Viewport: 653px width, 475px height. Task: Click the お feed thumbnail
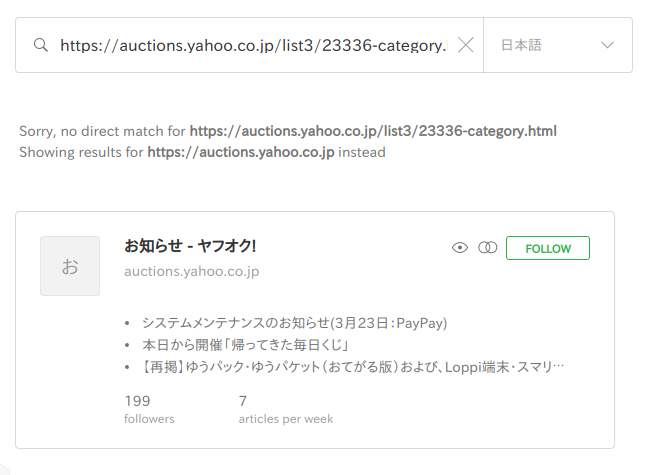click(x=70, y=266)
